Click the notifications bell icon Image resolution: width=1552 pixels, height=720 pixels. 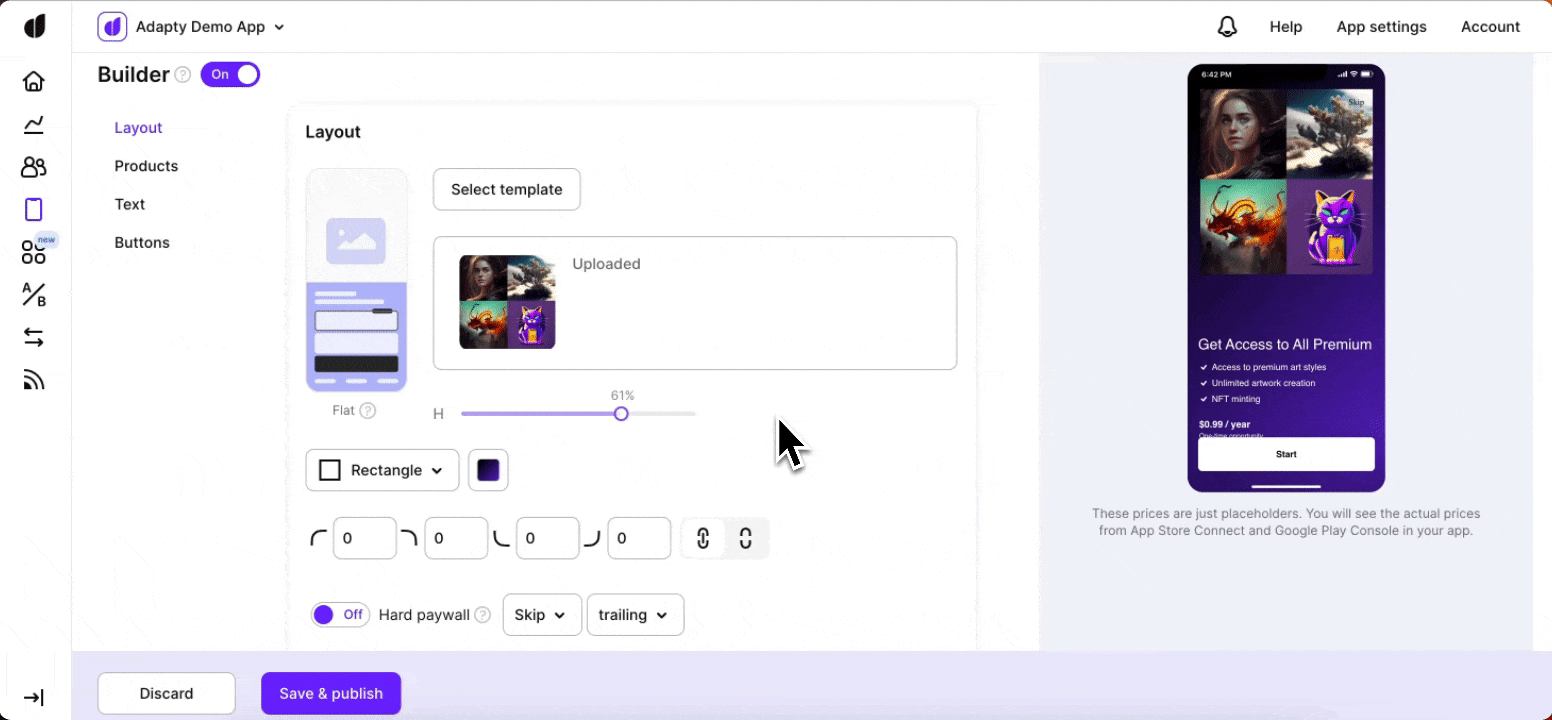tap(1227, 27)
